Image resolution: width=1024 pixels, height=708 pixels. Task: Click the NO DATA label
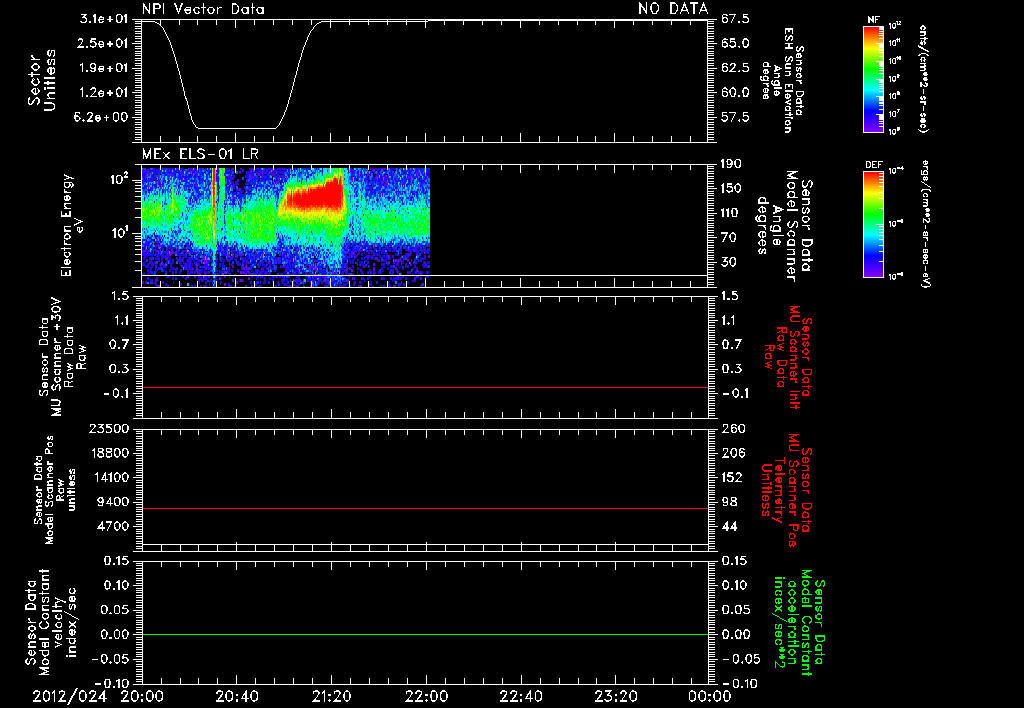(673, 9)
